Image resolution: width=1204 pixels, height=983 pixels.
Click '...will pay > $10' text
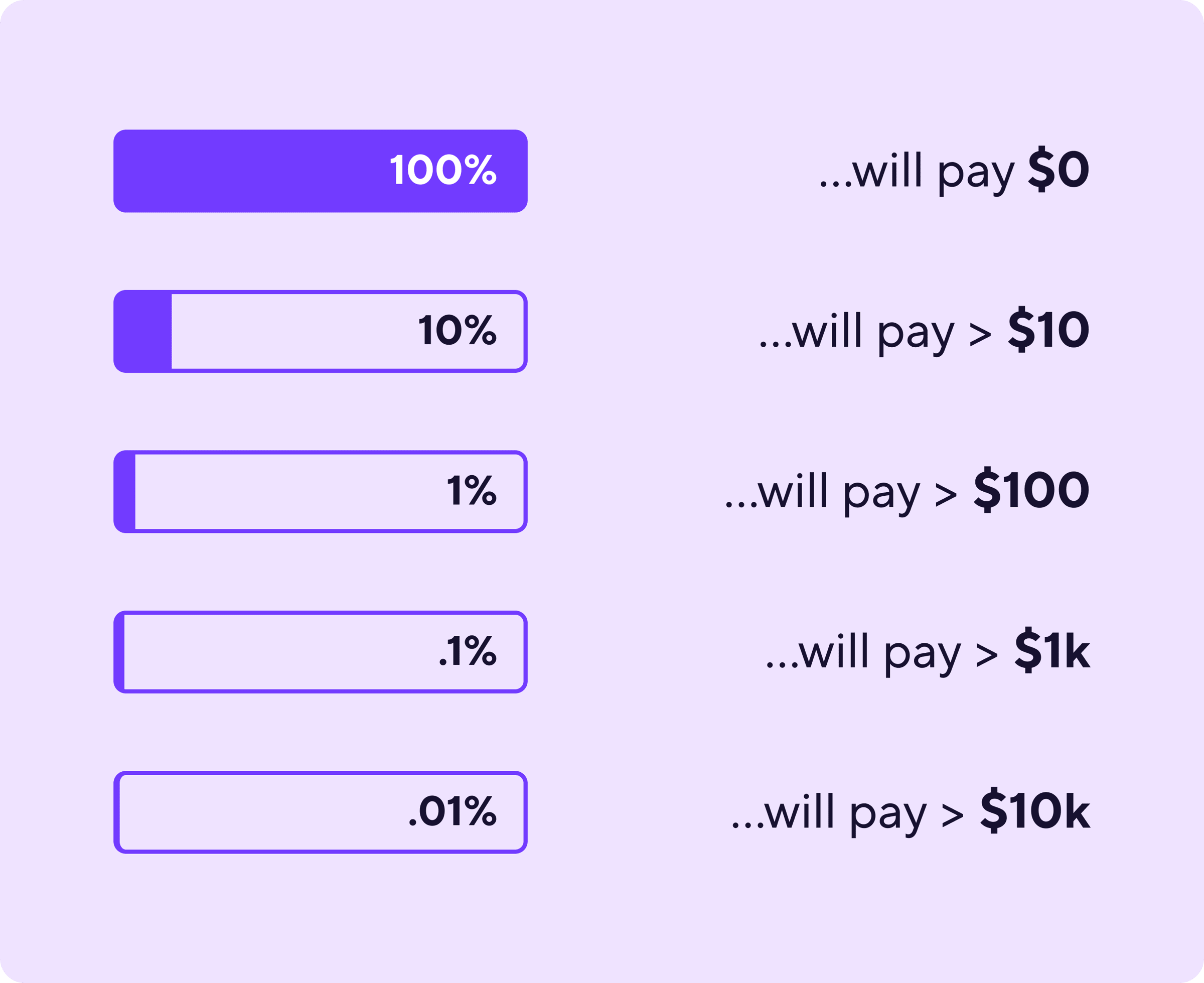(x=925, y=331)
